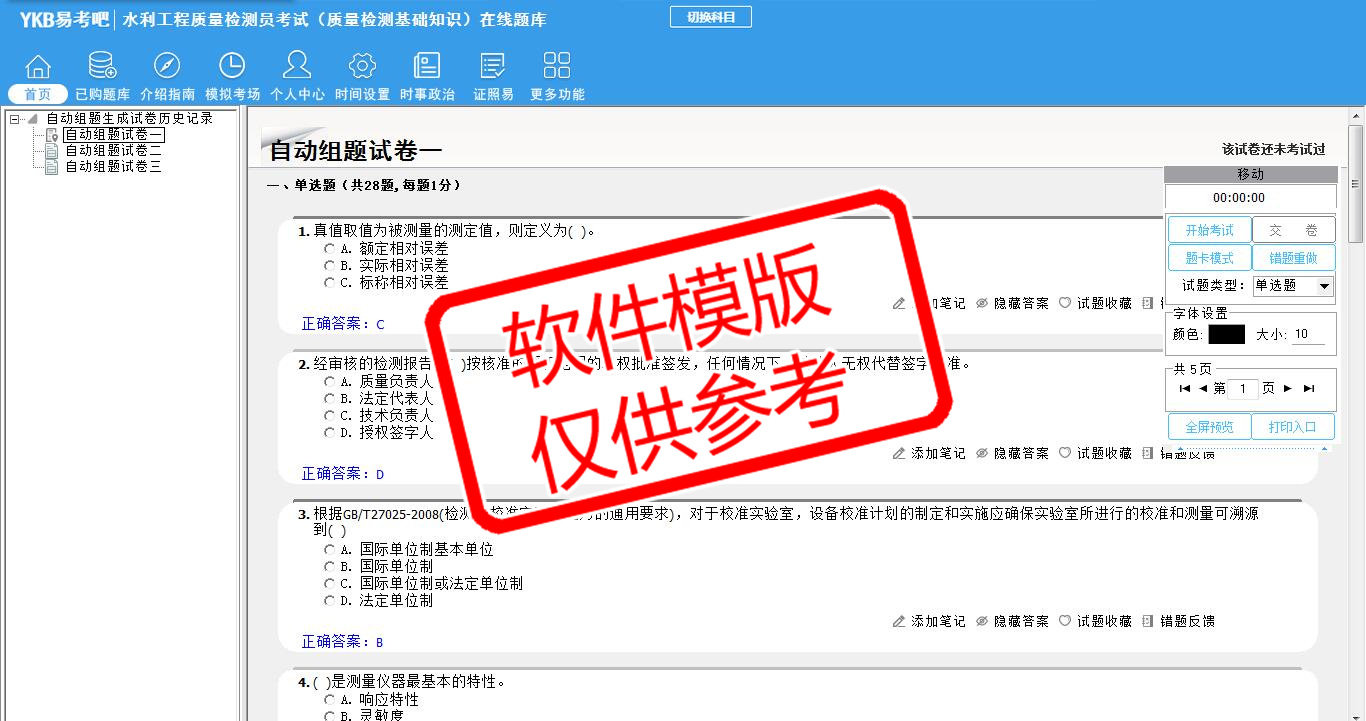Viewport: 1366px width, 721px height.
Task: Select option D 授权签字人 for question 2
Action: click(x=329, y=433)
